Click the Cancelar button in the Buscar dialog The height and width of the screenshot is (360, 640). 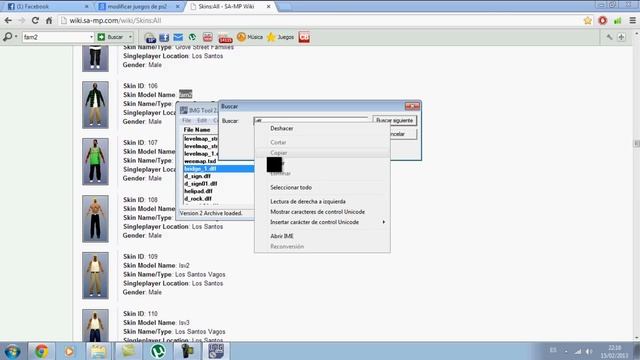coord(403,134)
